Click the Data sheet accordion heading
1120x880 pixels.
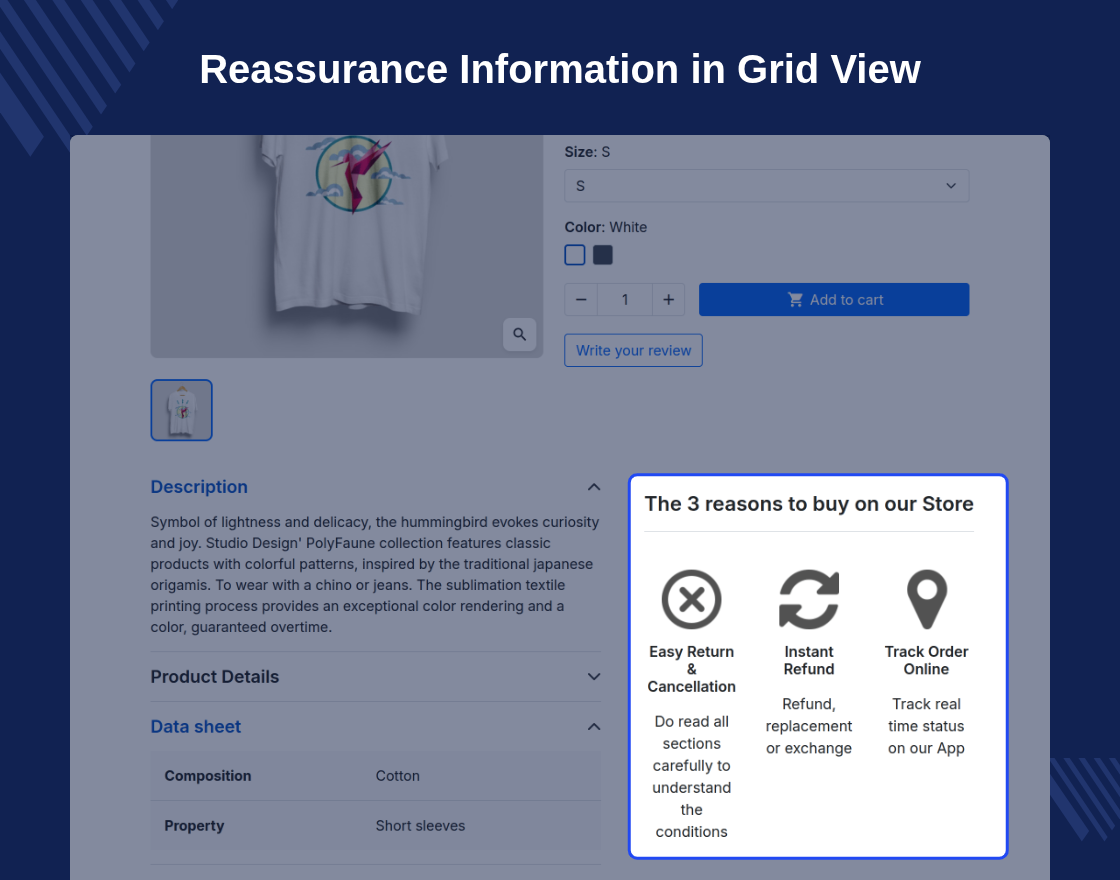196,726
